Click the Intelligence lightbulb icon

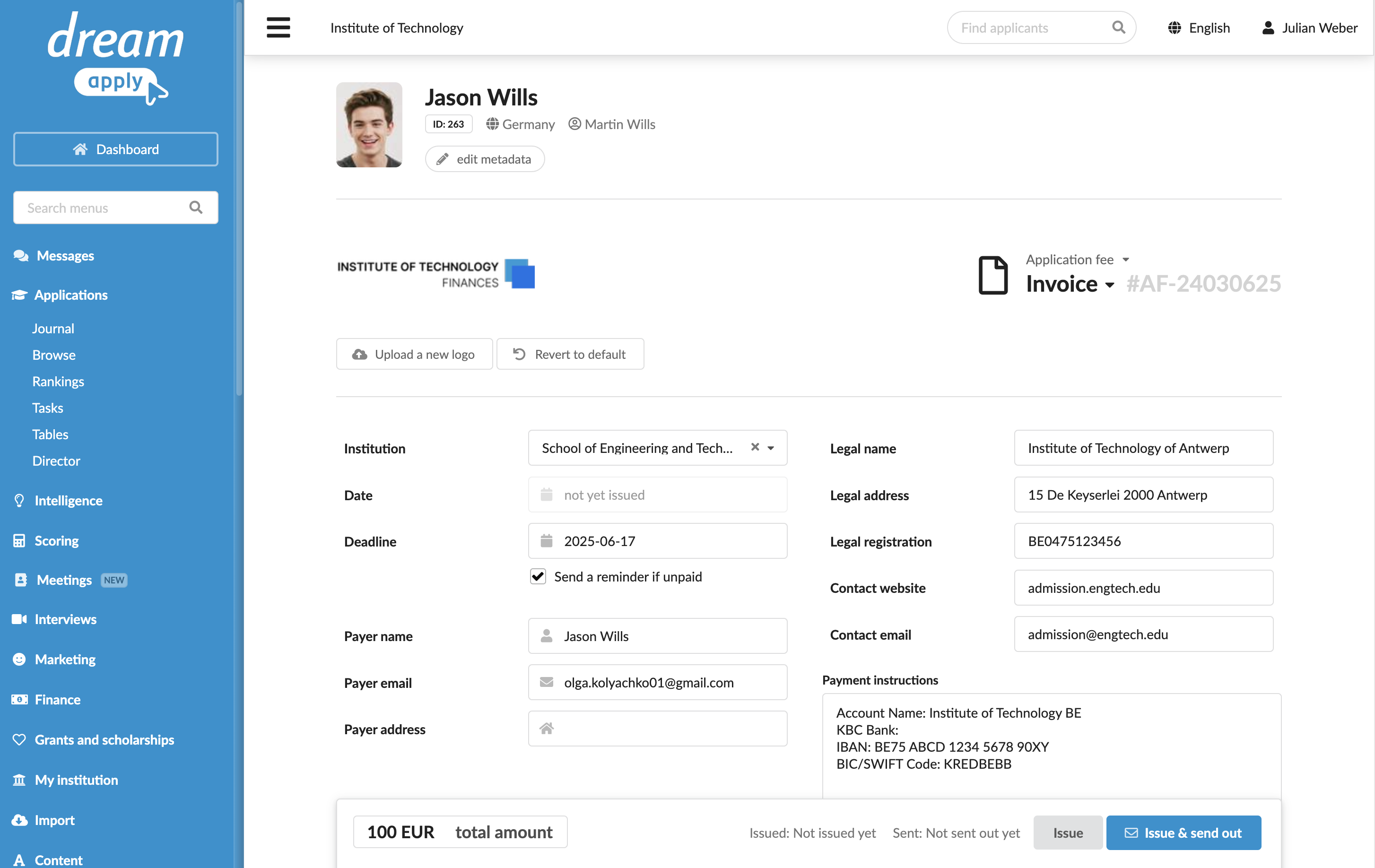click(x=19, y=500)
